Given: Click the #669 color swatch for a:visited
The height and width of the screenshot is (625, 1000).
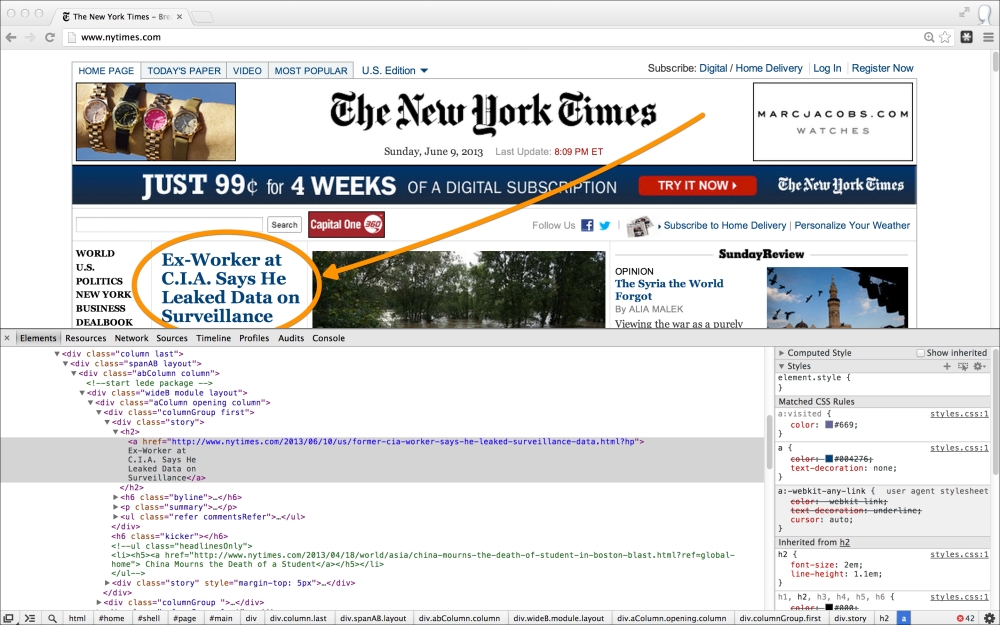Looking at the screenshot, I should (829, 425).
